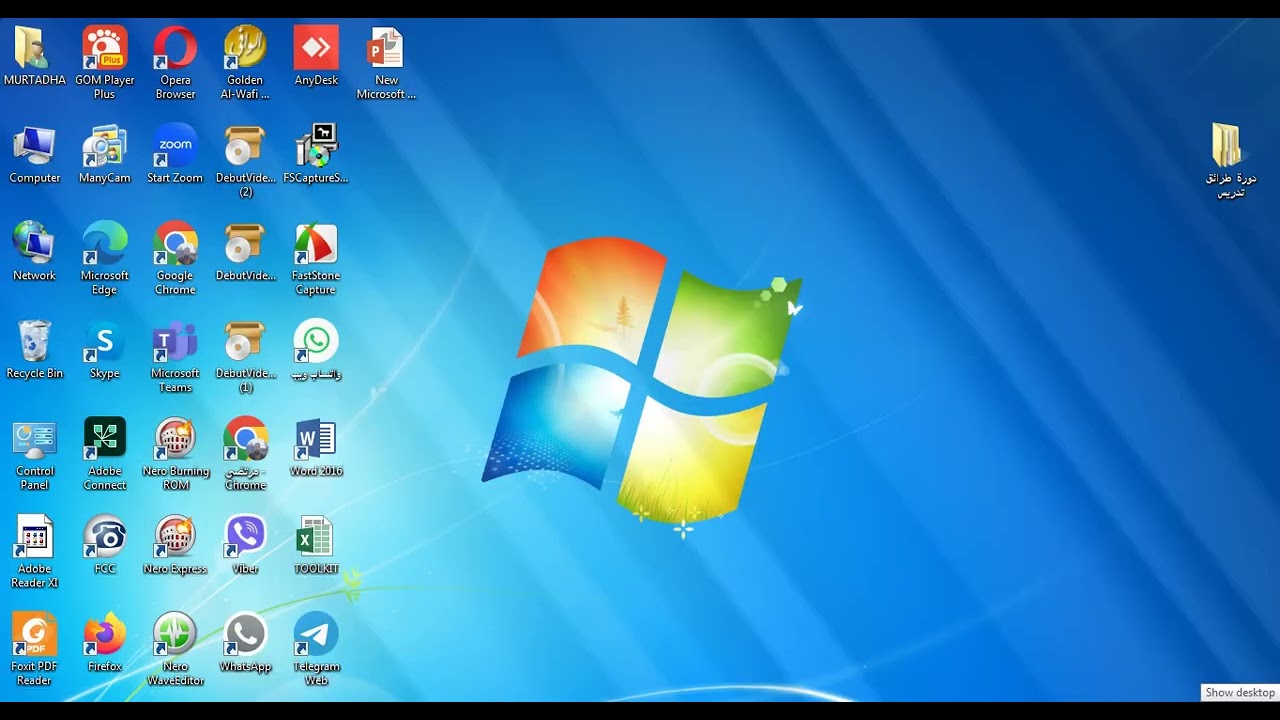Click the Viber shortcut icon

coord(245,538)
